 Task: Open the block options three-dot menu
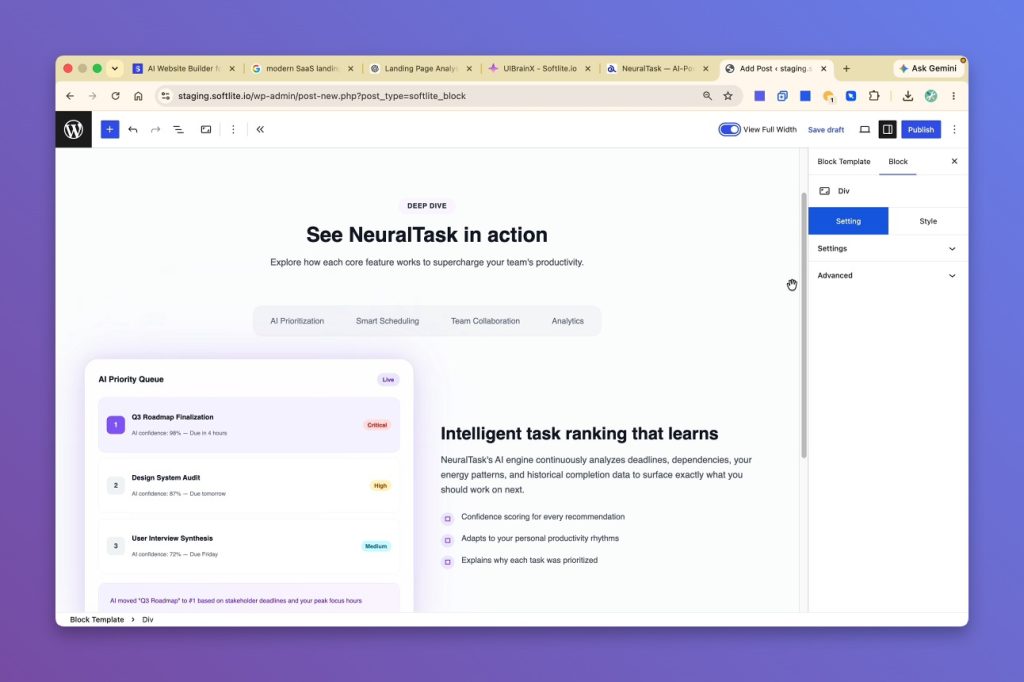coord(233,129)
